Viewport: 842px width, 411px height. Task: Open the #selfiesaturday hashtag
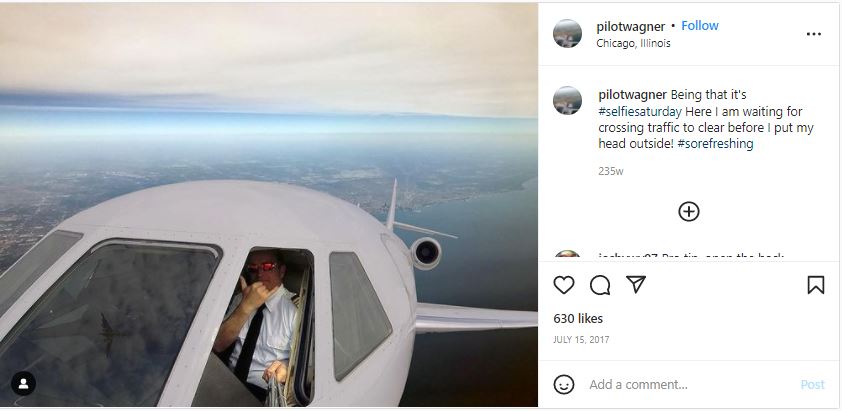coord(640,112)
